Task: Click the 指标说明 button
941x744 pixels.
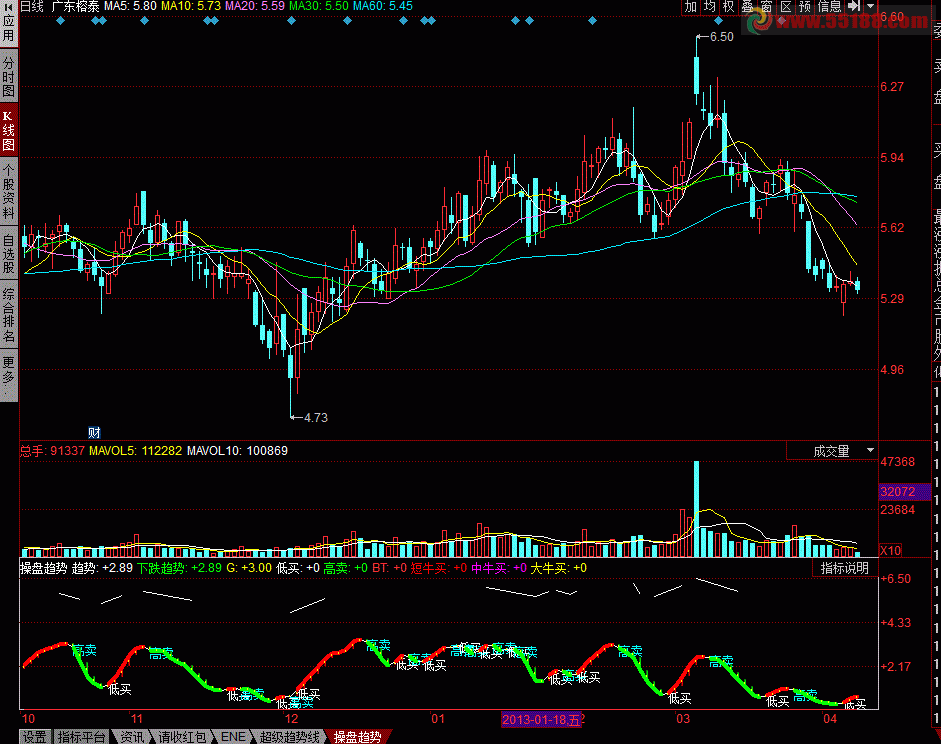Action: (845, 568)
